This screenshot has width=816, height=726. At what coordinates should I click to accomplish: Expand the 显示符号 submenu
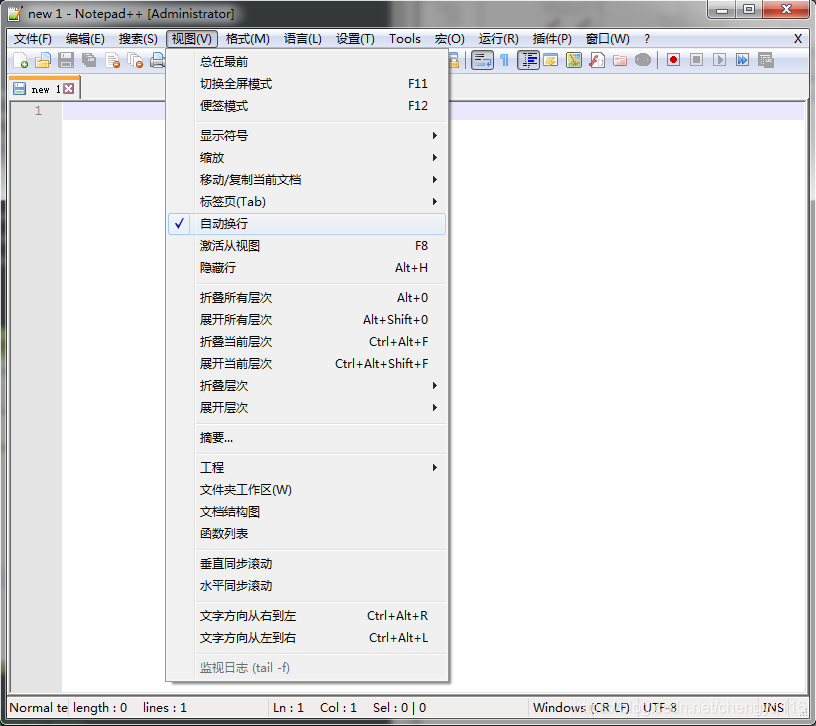pos(307,136)
